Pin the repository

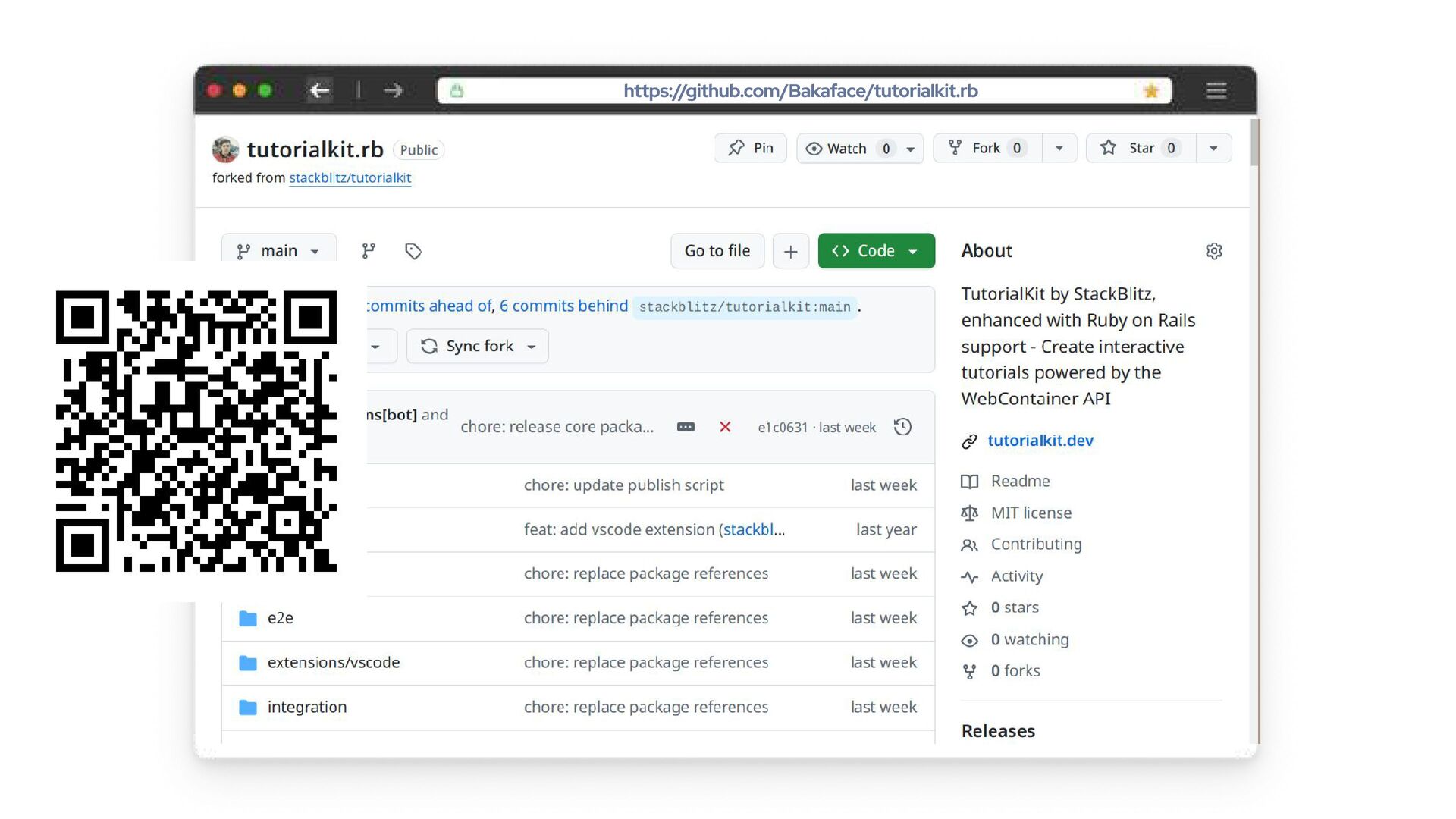click(x=751, y=148)
